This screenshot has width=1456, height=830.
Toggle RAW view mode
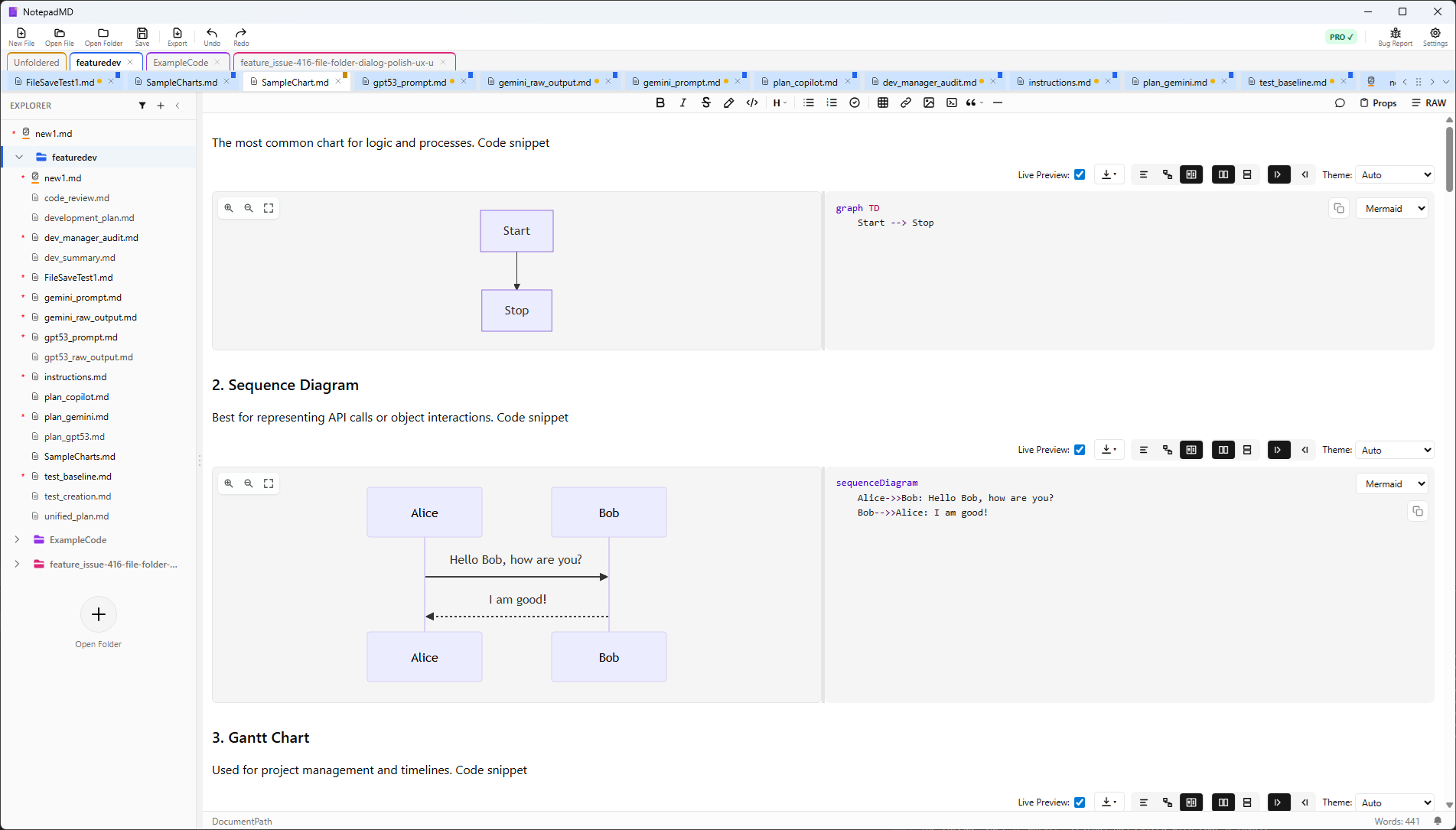pyautogui.click(x=1429, y=103)
